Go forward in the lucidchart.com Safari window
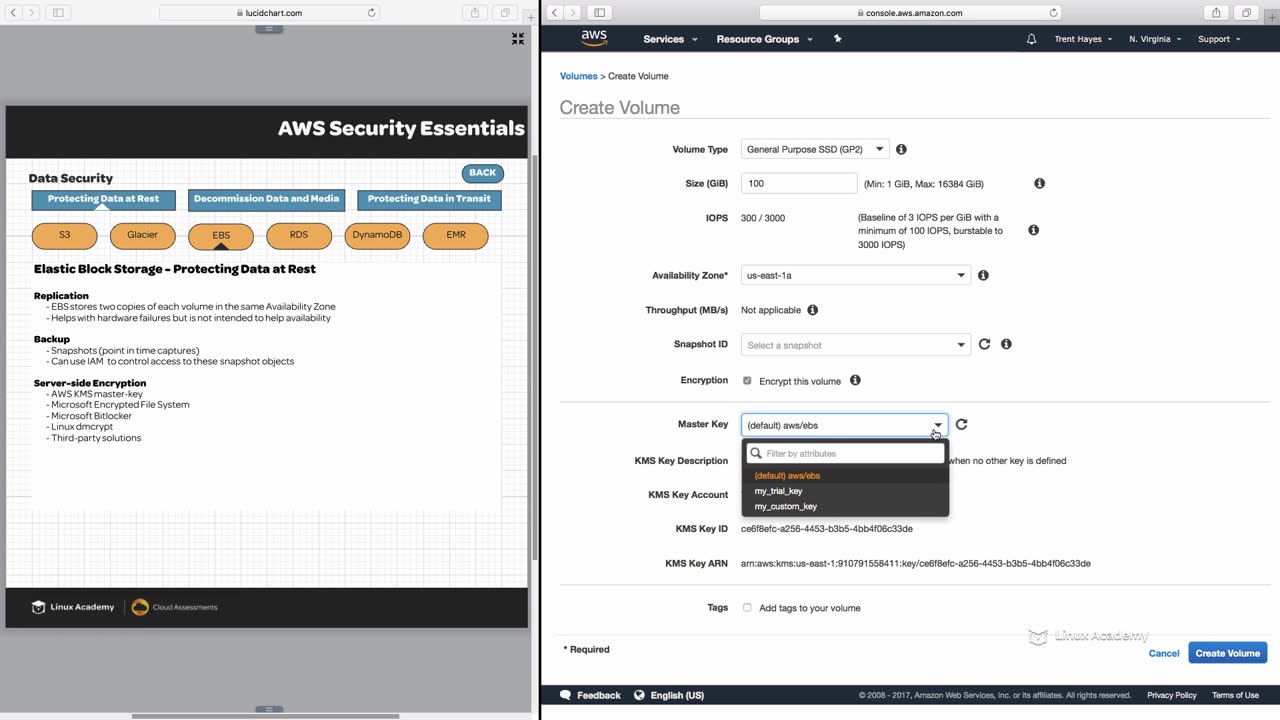 click(32, 13)
